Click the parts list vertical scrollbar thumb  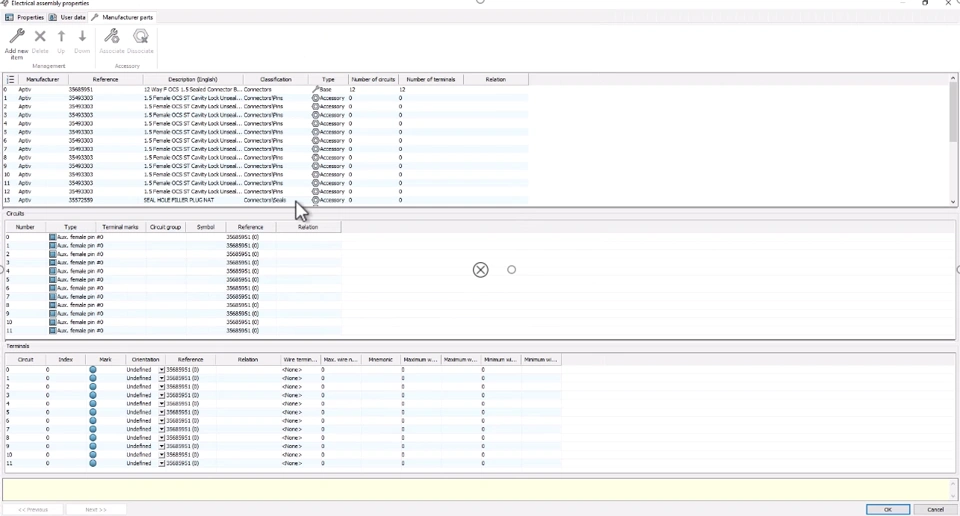[x=953, y=110]
